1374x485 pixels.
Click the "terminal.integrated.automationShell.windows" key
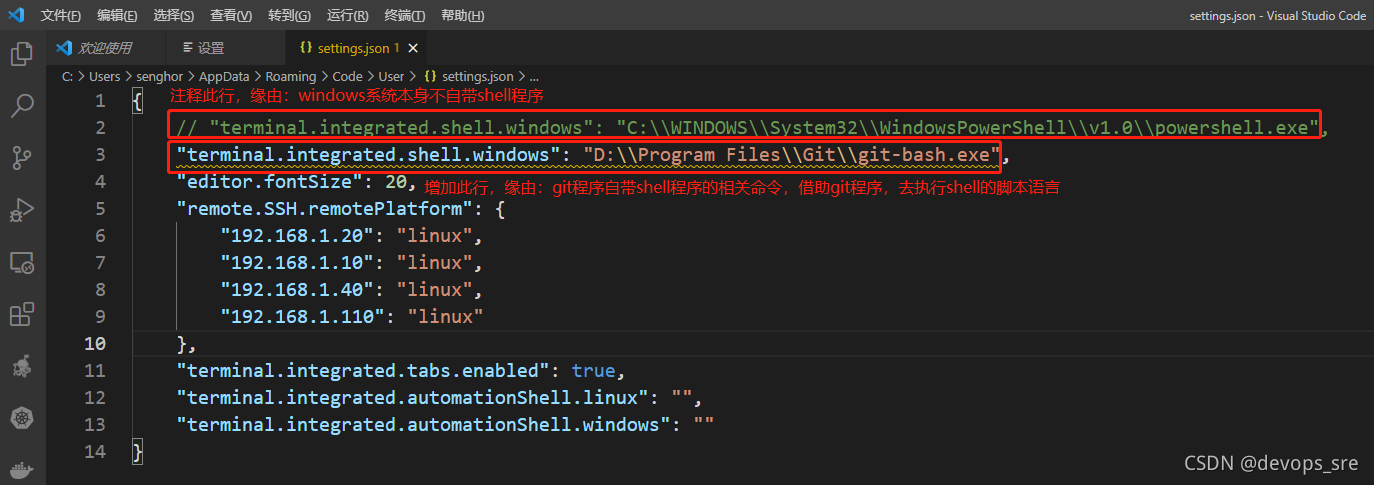pyautogui.click(x=424, y=425)
